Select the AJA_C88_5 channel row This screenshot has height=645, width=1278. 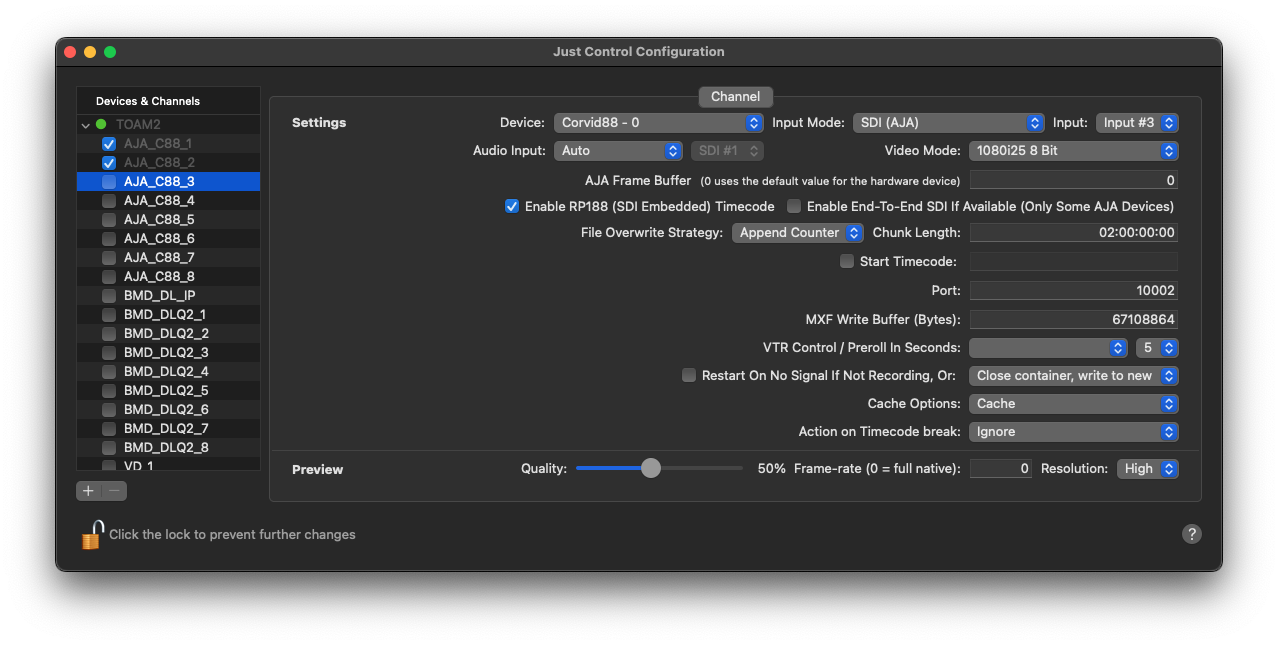(168, 220)
